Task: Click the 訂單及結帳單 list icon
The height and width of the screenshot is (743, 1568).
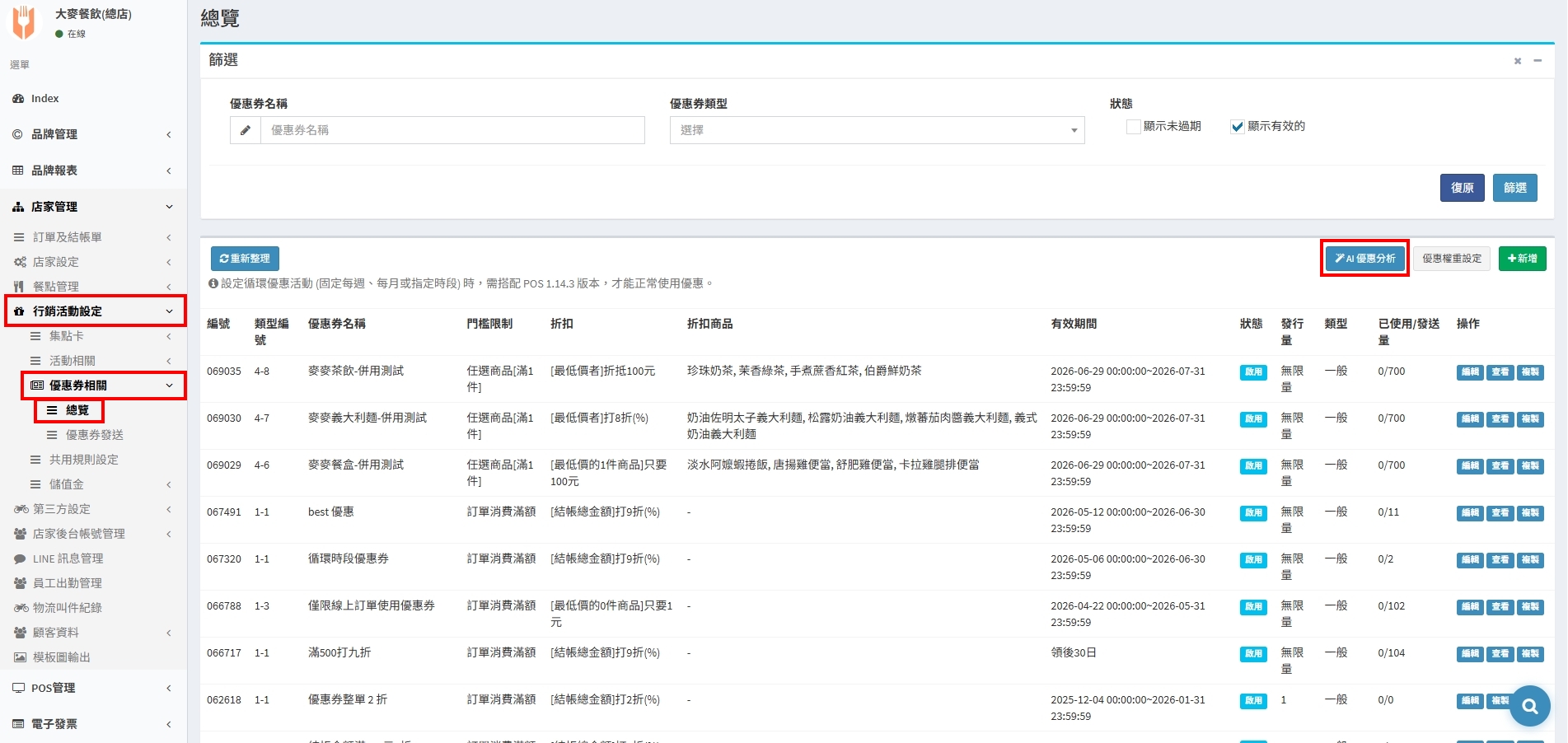Action: 19,237
